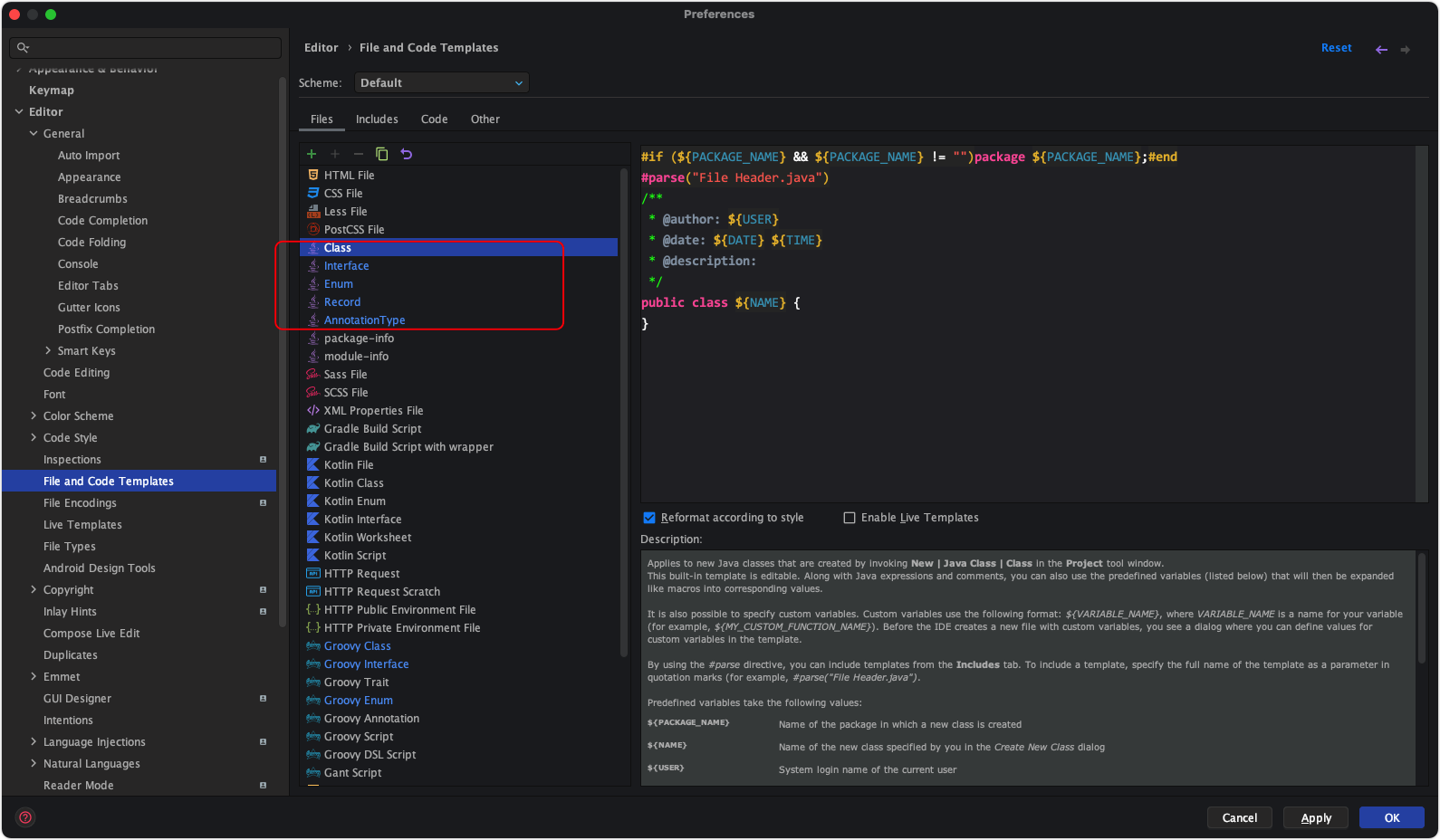Click the help question mark icon

coord(25,817)
